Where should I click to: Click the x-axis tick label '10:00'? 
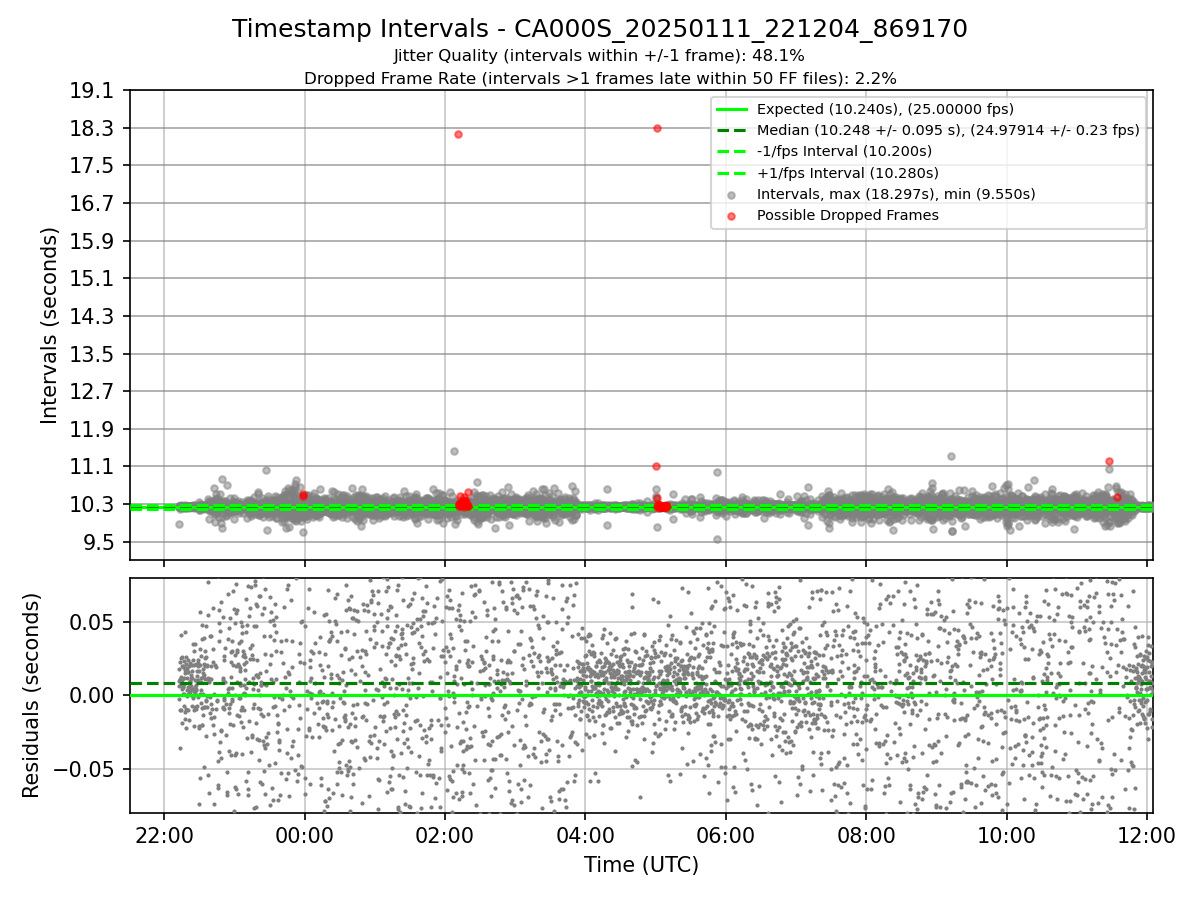1006,835
